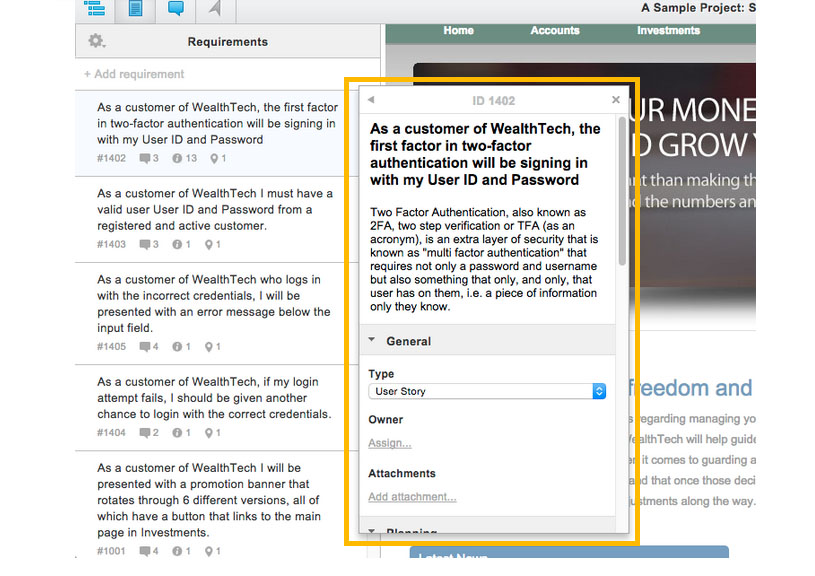This screenshot has width=815, height=576.
Task: Select requirement about valid User ID and Password
Action: click(215, 210)
